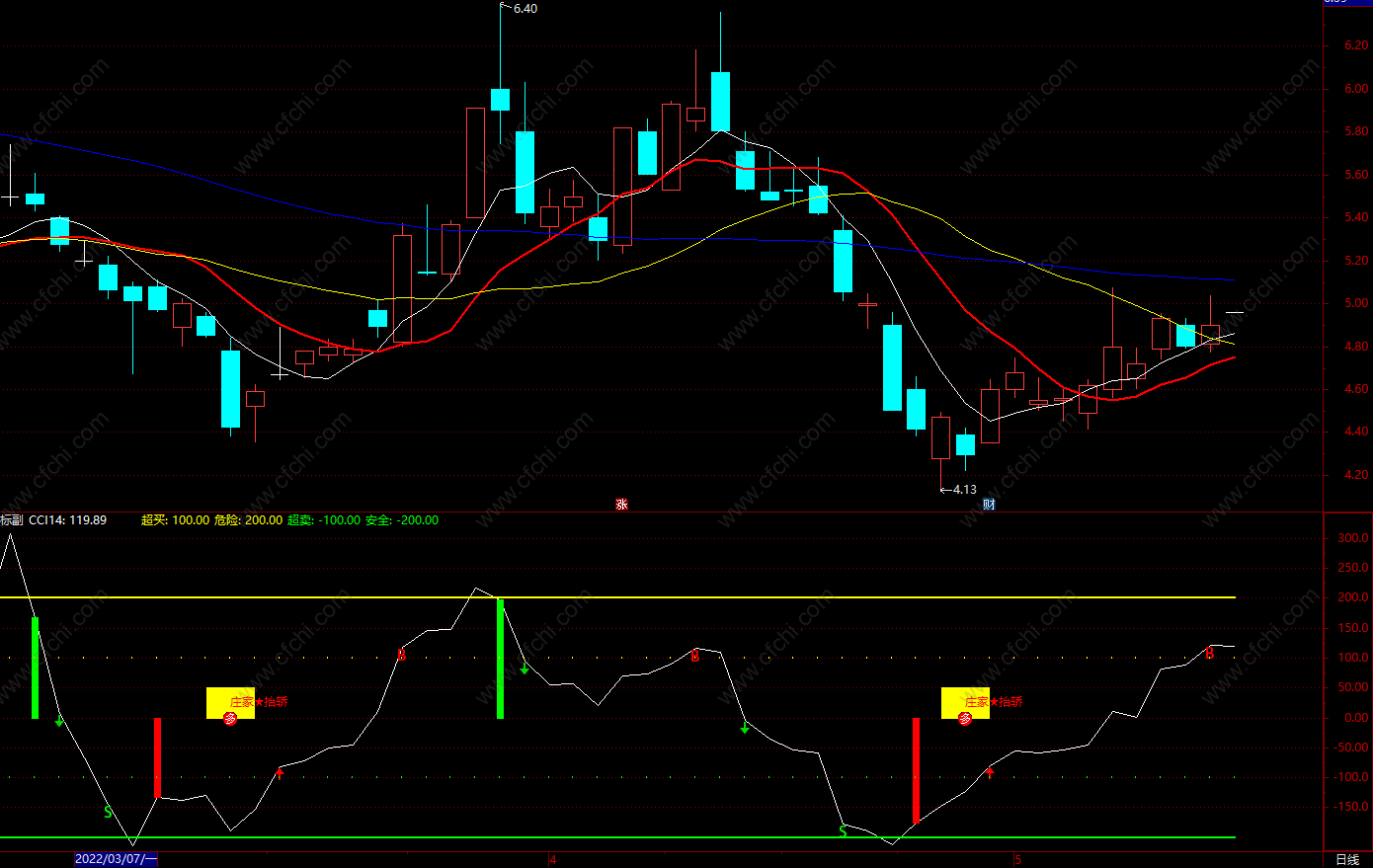Click the month '5' axis marker
The width and height of the screenshot is (1373, 868).
1018,859
